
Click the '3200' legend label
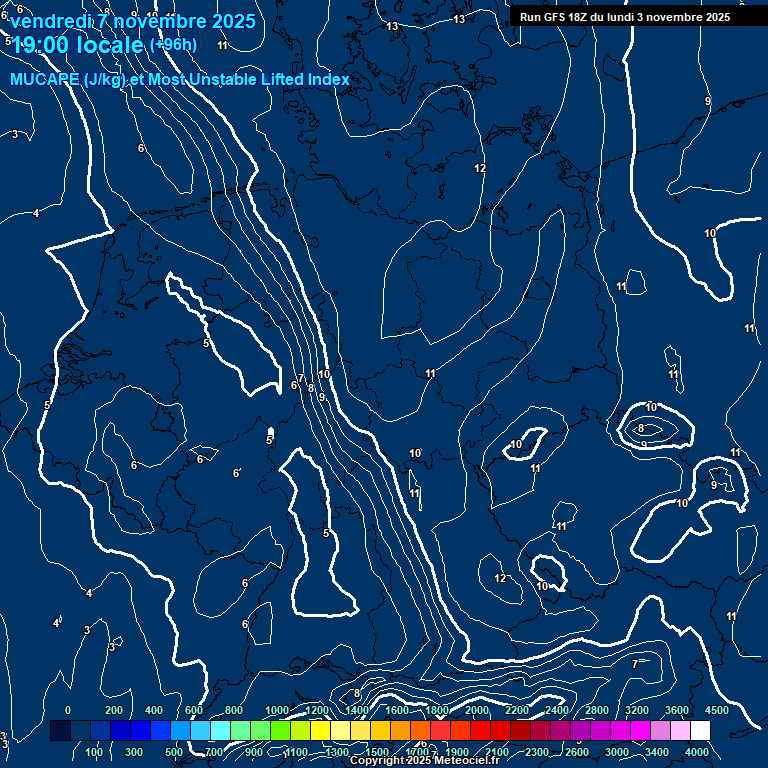637,710
